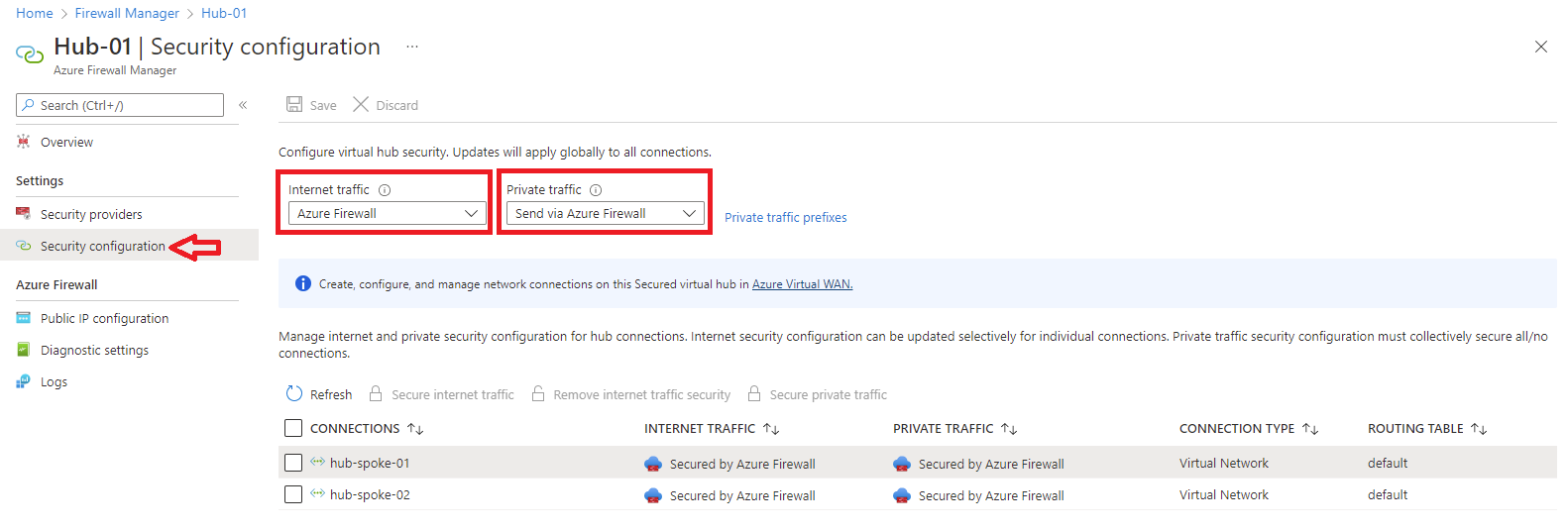The width and height of the screenshot is (1568, 532).
Task: Click the Refresh icon above connections table
Action: [x=294, y=394]
